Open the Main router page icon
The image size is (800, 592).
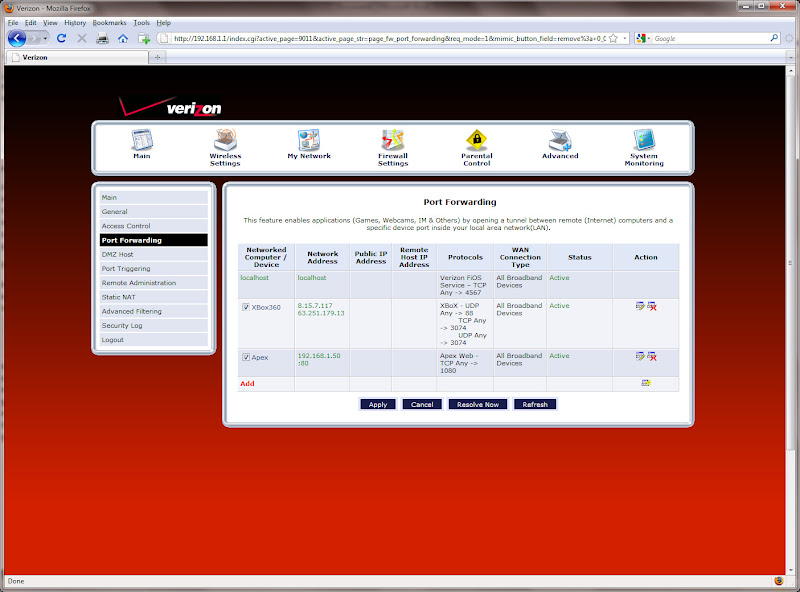tap(142, 140)
